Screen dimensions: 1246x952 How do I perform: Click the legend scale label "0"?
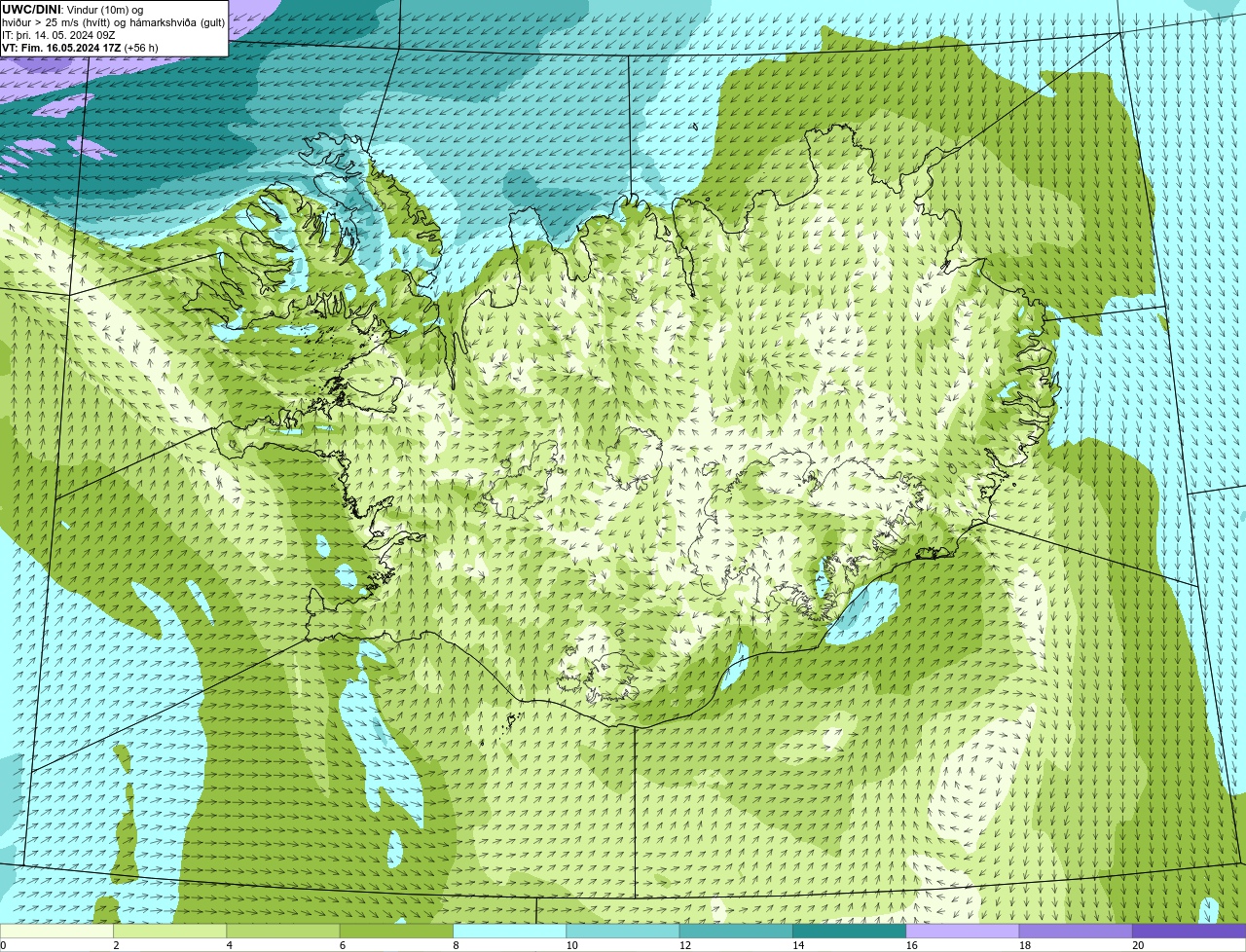3,945
